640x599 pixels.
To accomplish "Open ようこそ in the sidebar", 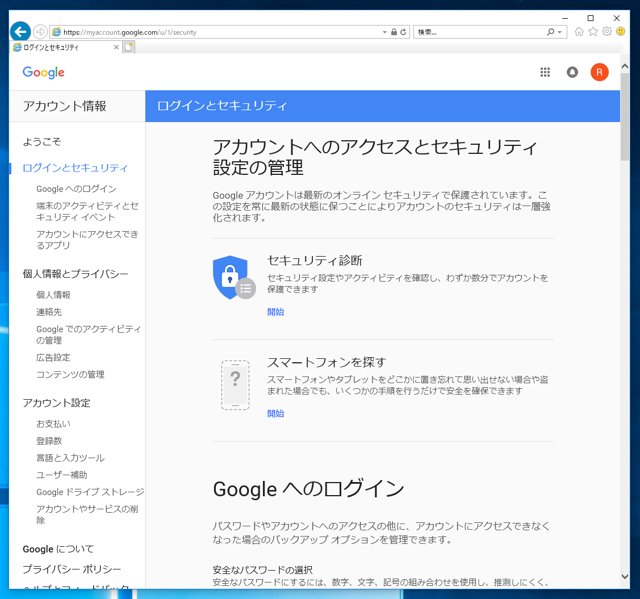I will coord(42,142).
